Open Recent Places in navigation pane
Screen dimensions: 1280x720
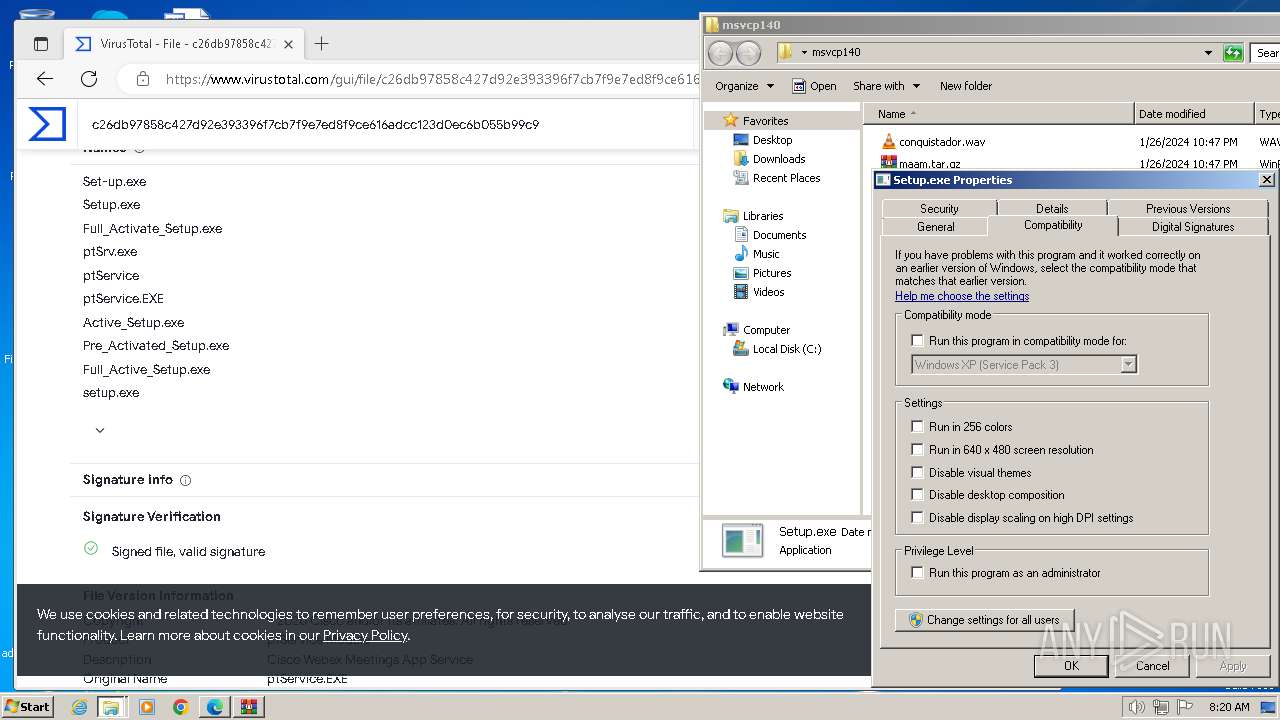pos(786,178)
